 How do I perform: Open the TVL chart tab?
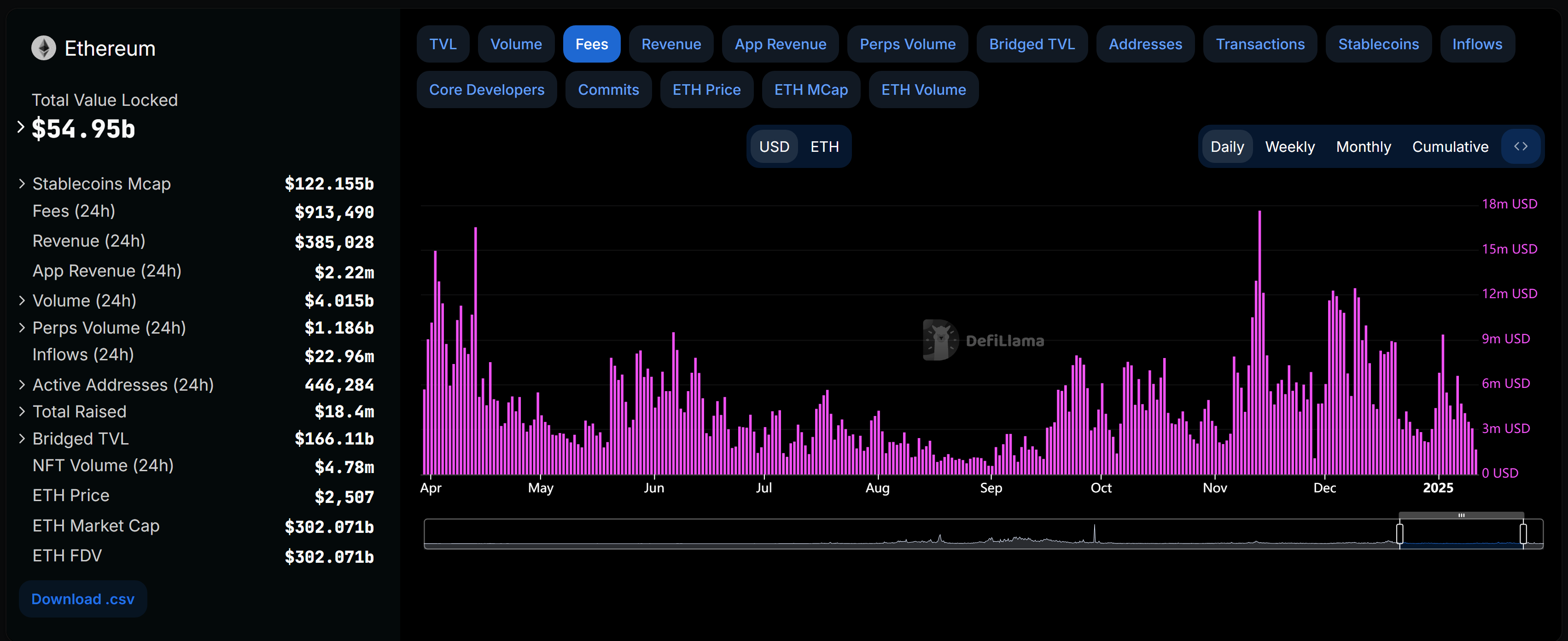[443, 44]
